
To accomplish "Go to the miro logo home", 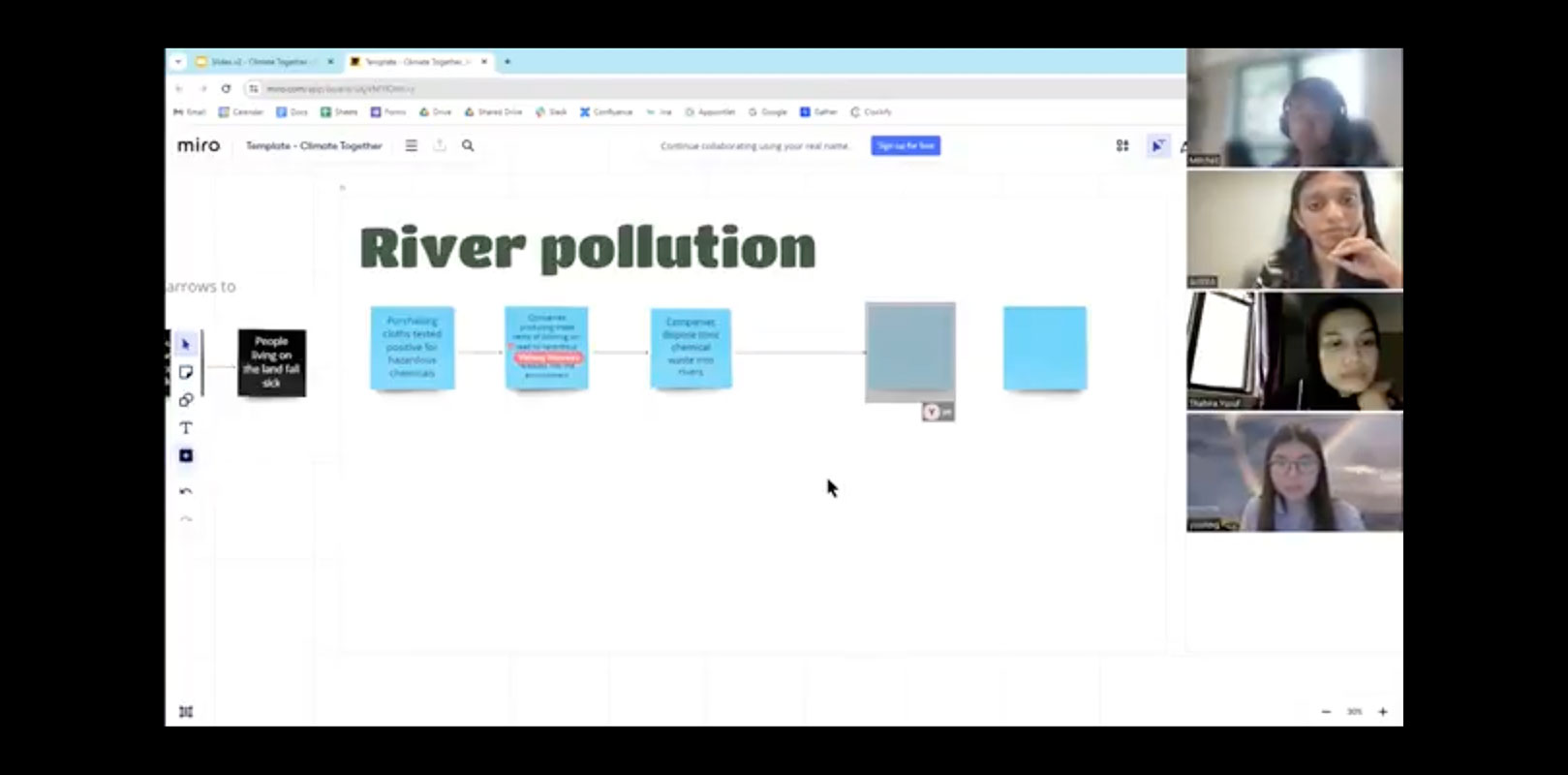I will [x=199, y=145].
